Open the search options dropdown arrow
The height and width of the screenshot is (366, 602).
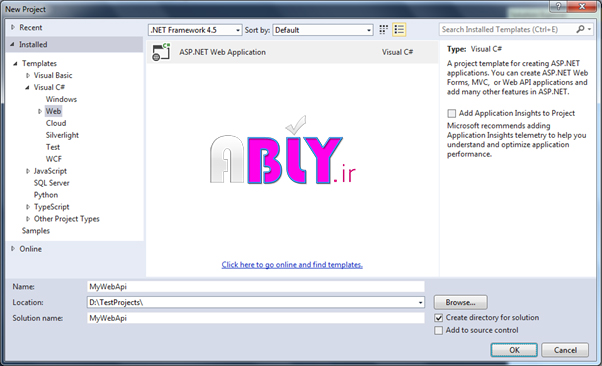[x=589, y=29]
